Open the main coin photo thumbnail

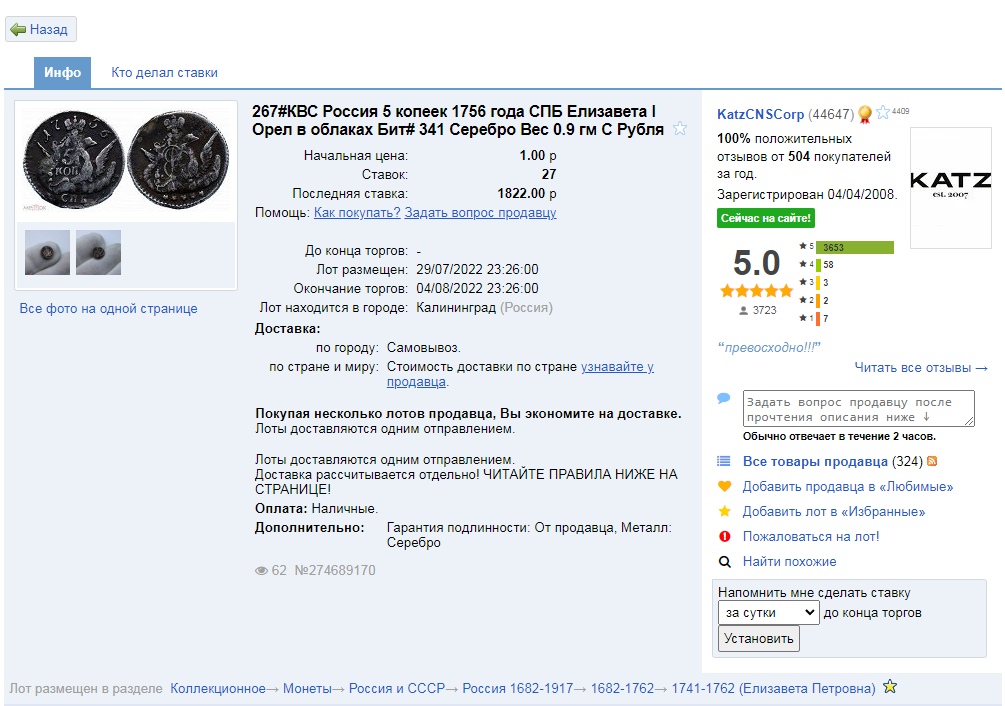[126, 162]
